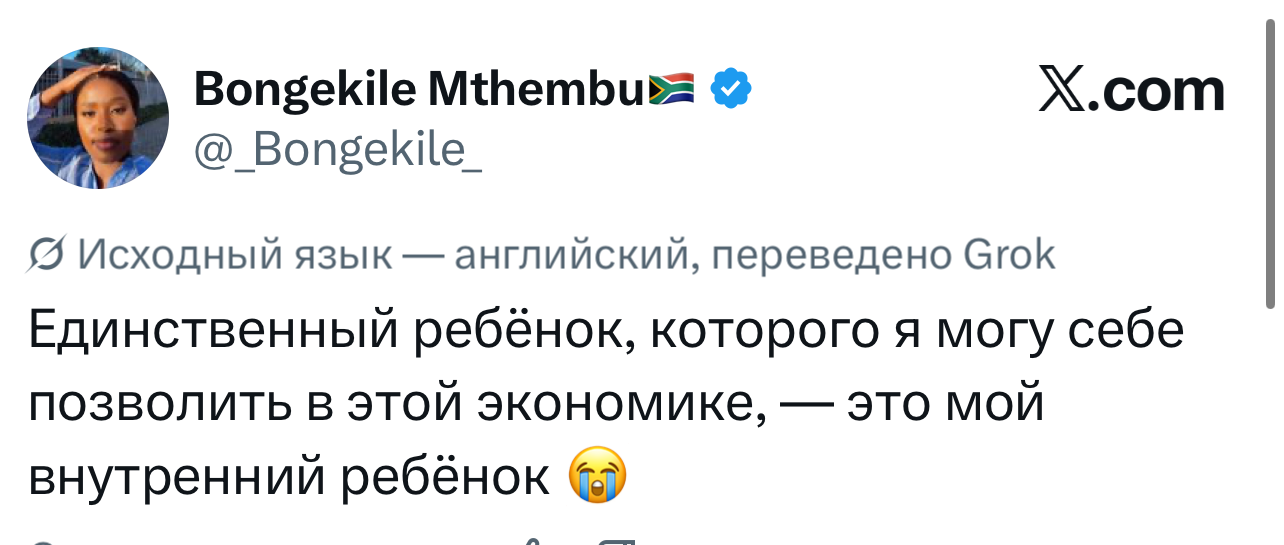Click the words "это мой" in the post

tap(944, 403)
